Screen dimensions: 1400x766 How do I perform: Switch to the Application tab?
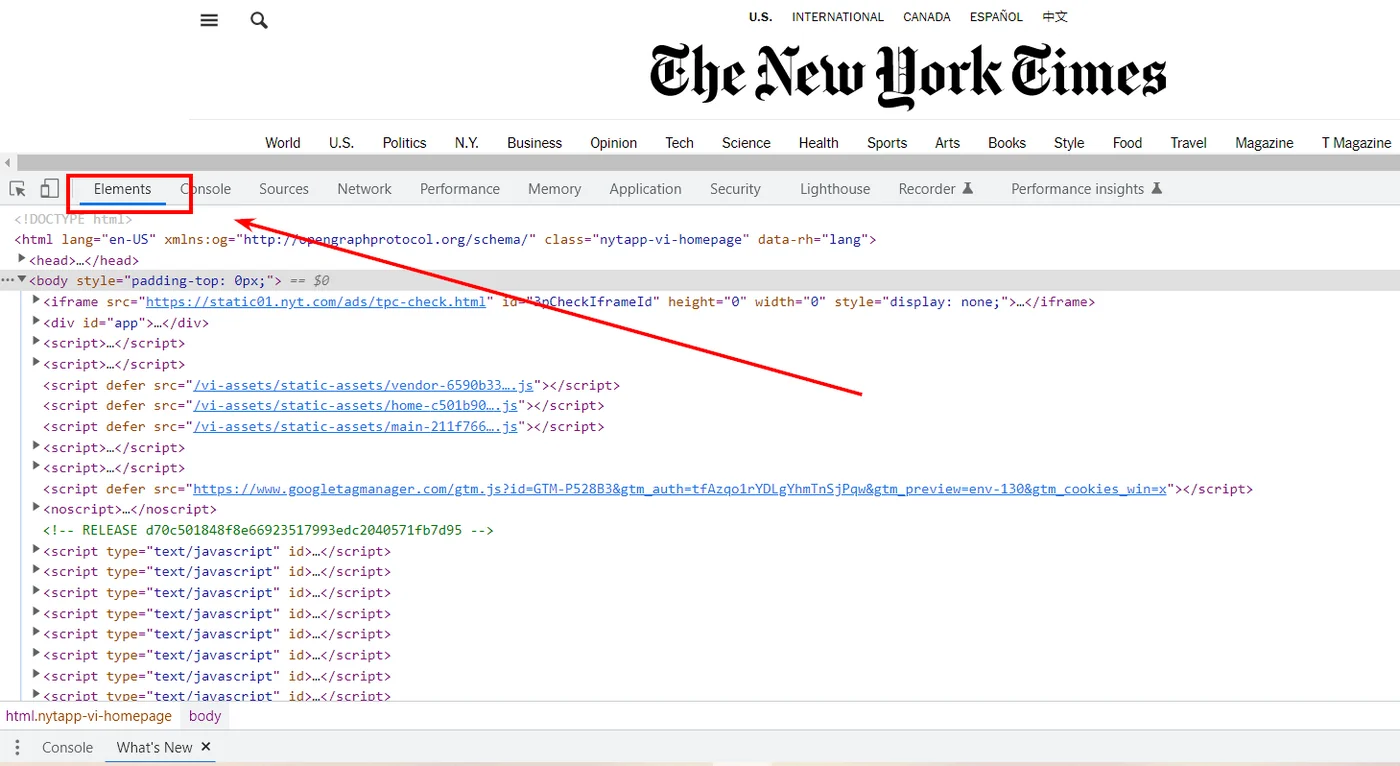(645, 189)
